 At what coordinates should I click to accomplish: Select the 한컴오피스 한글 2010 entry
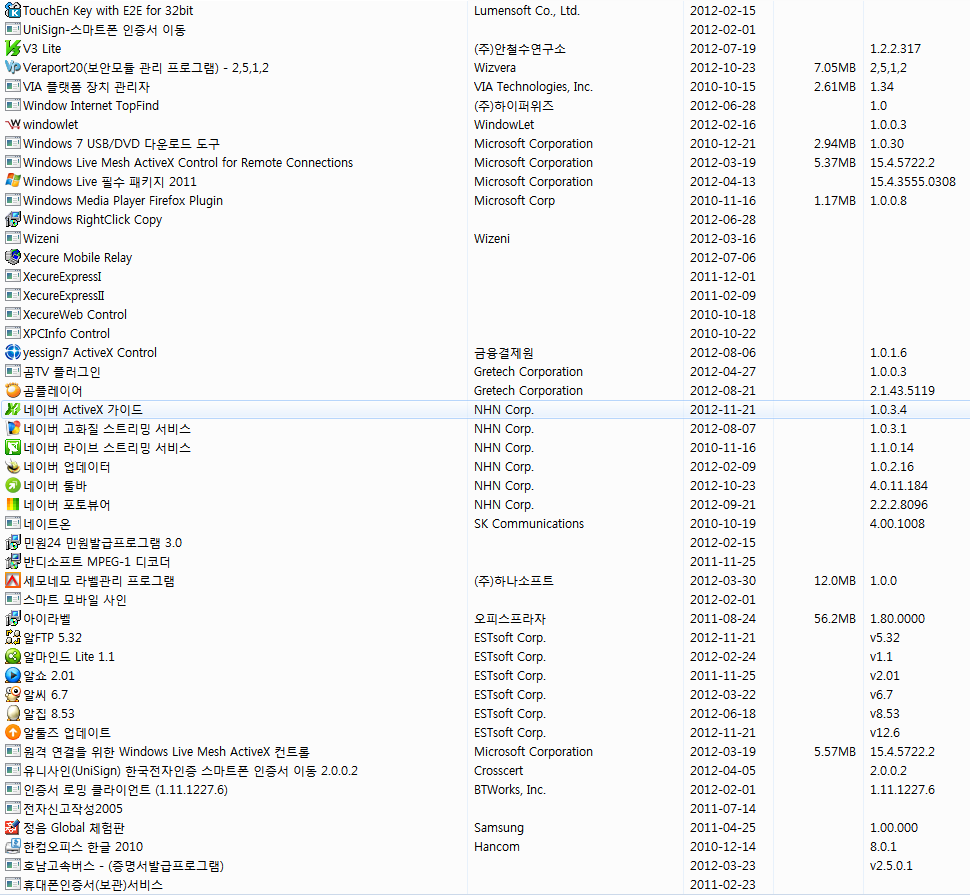(x=83, y=846)
